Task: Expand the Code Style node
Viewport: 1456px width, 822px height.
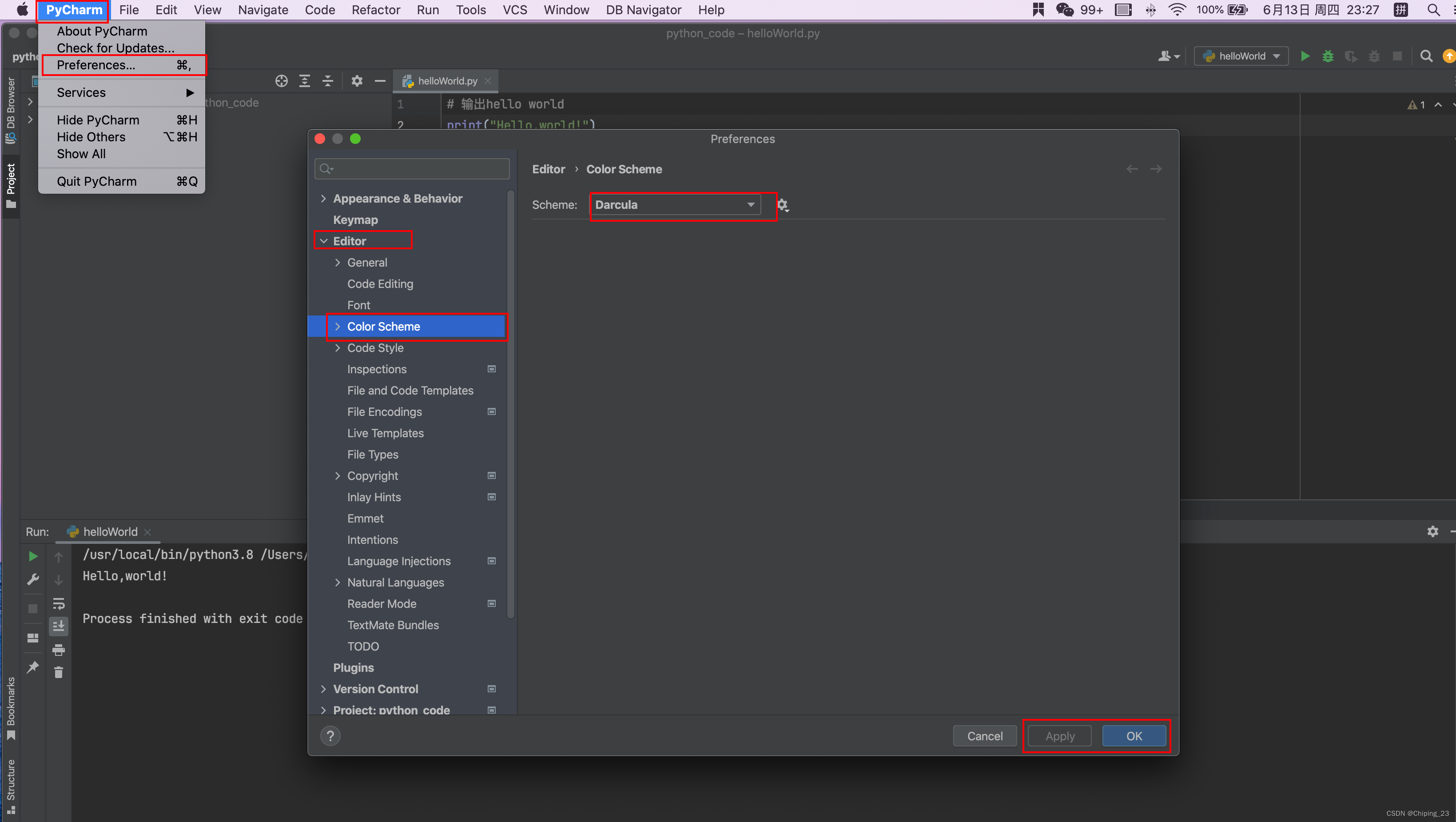Action: click(x=338, y=347)
